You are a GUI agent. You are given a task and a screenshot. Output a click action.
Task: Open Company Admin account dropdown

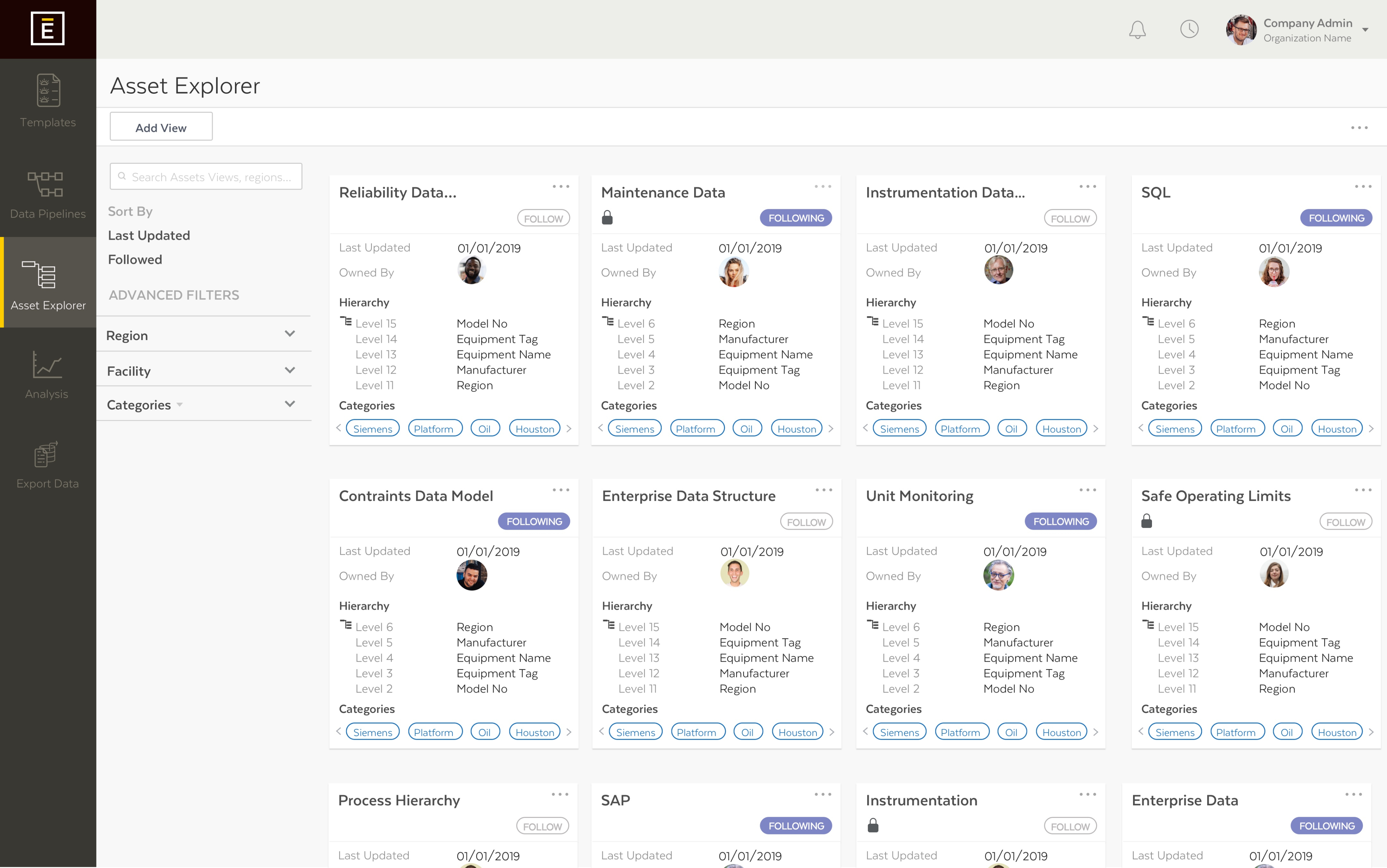click(1365, 30)
